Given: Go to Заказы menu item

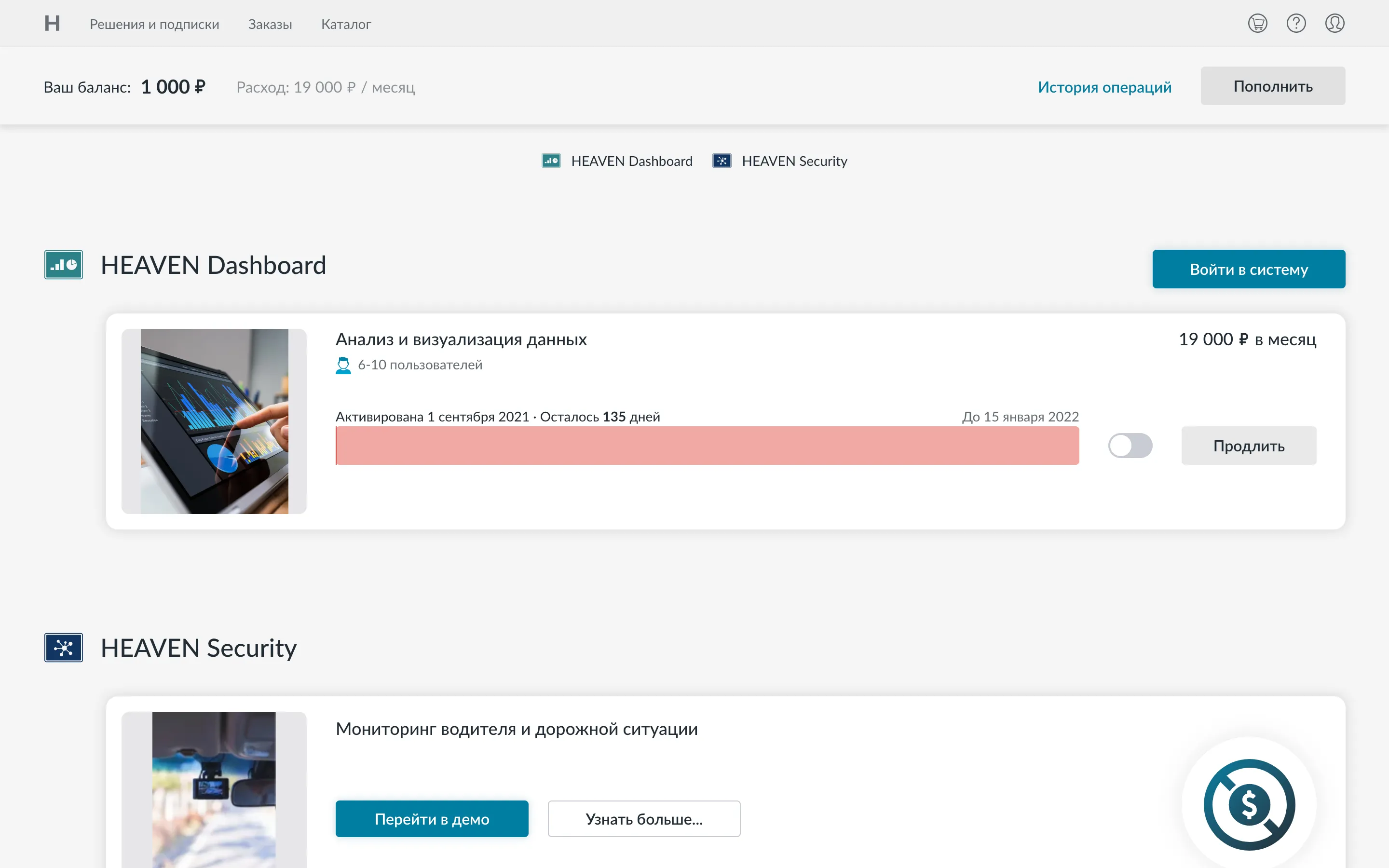Looking at the screenshot, I should (x=270, y=24).
